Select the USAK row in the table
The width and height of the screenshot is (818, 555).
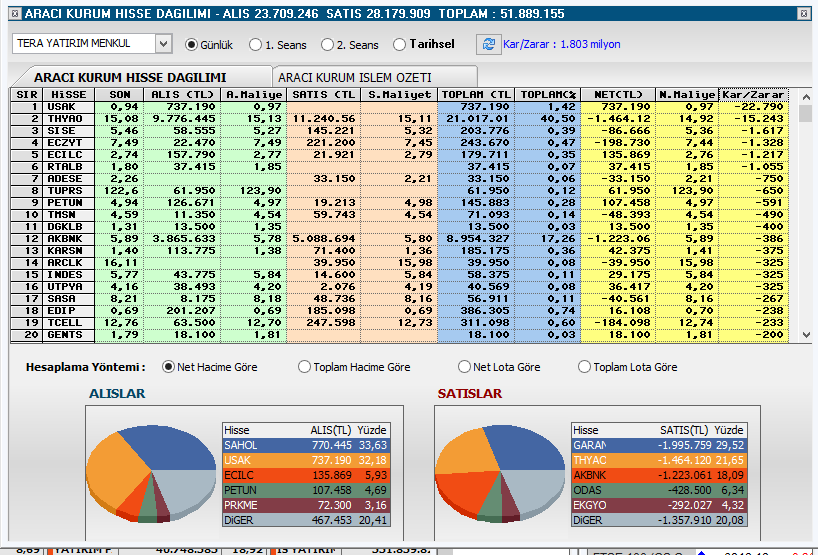[x=399, y=107]
